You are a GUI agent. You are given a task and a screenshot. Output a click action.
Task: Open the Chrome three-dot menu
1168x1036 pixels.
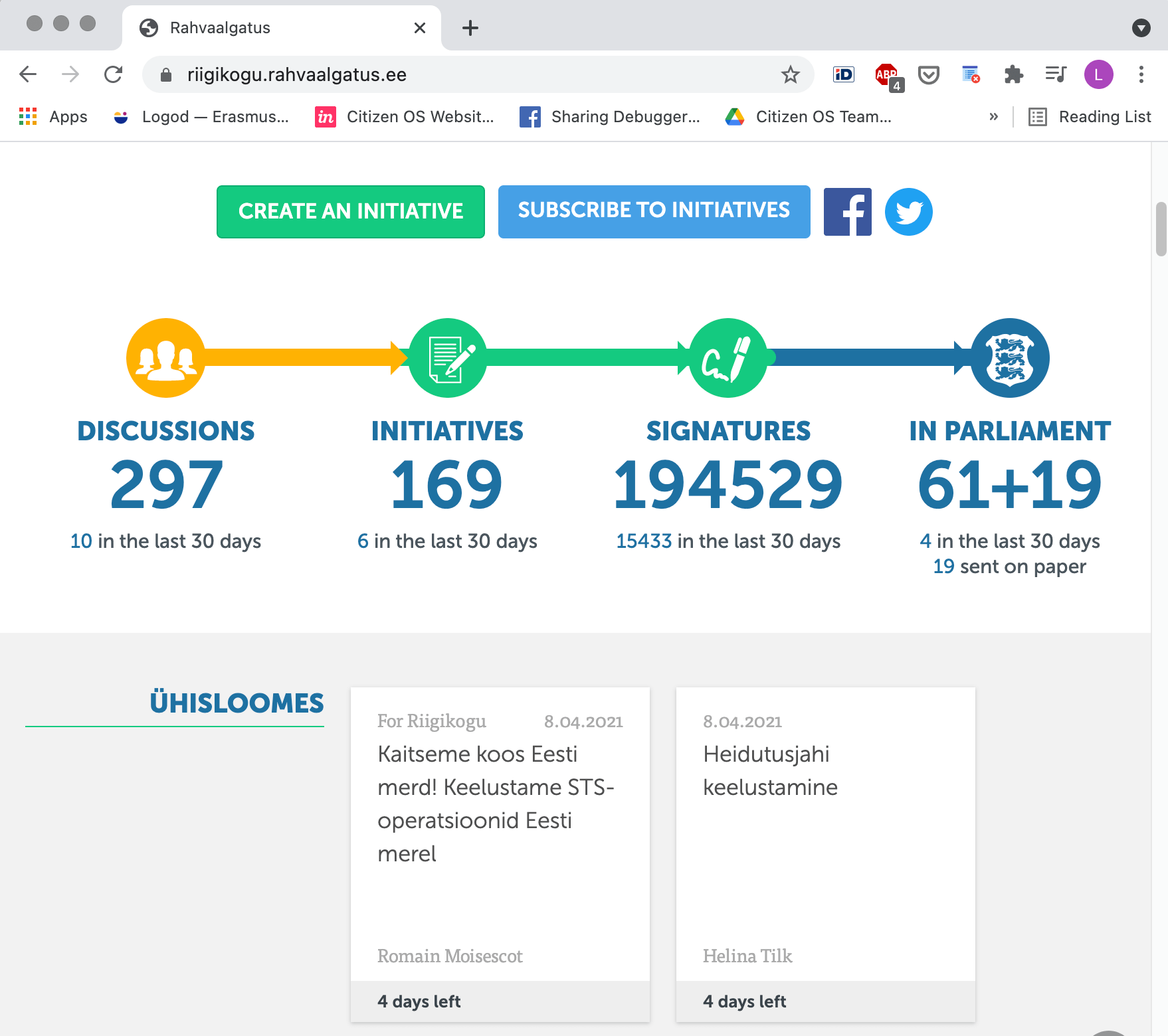point(1141,74)
